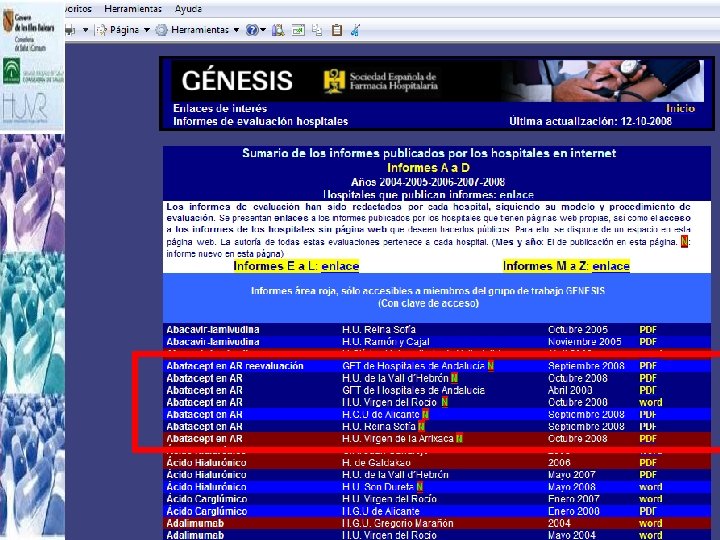The width and height of the screenshot is (720, 540).
Task: Click the Sociedad Española de Farmacia Hospitalaria logo
Action: point(381,81)
